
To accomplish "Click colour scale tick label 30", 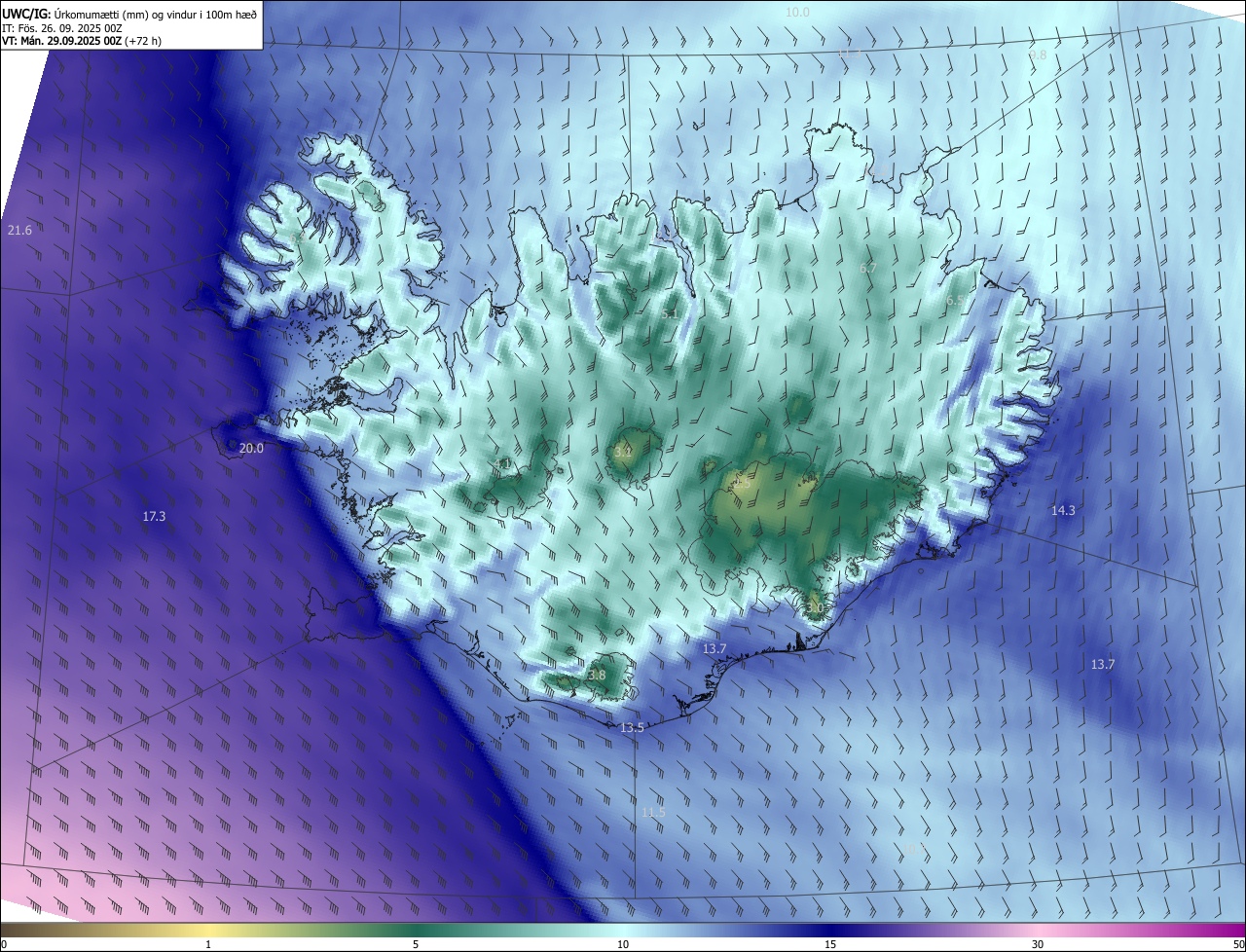I will click(1038, 944).
